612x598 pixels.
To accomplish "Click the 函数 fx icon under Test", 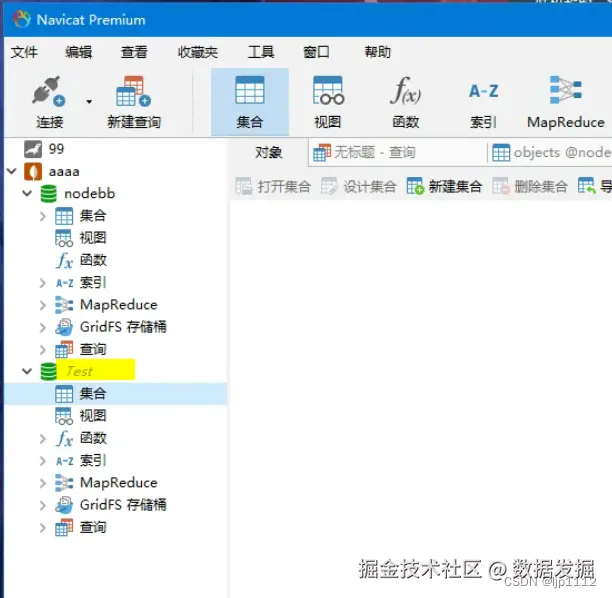I will (64, 438).
